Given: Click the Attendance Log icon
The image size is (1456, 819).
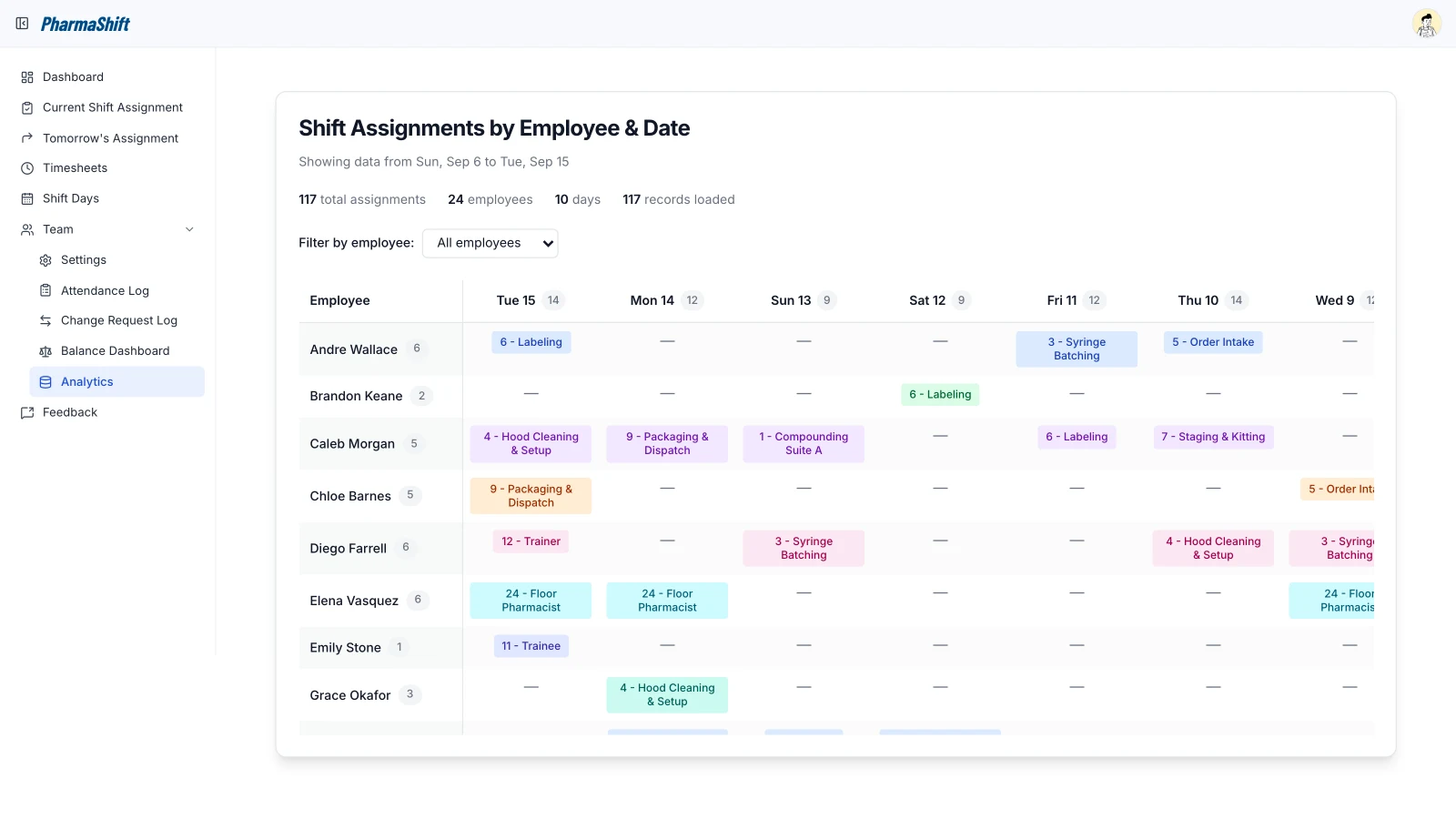Looking at the screenshot, I should point(45,290).
